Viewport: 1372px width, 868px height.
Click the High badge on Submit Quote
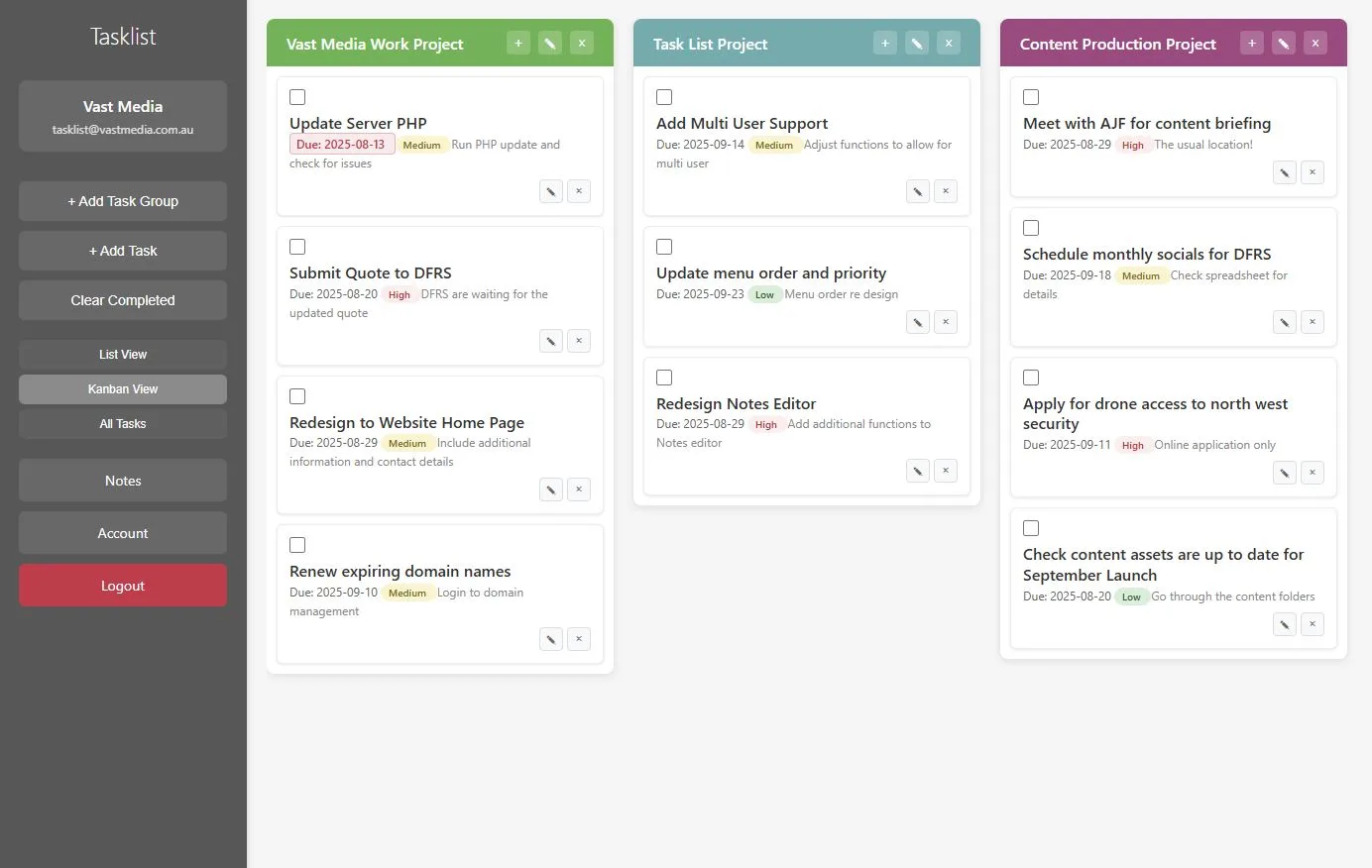[x=400, y=294]
